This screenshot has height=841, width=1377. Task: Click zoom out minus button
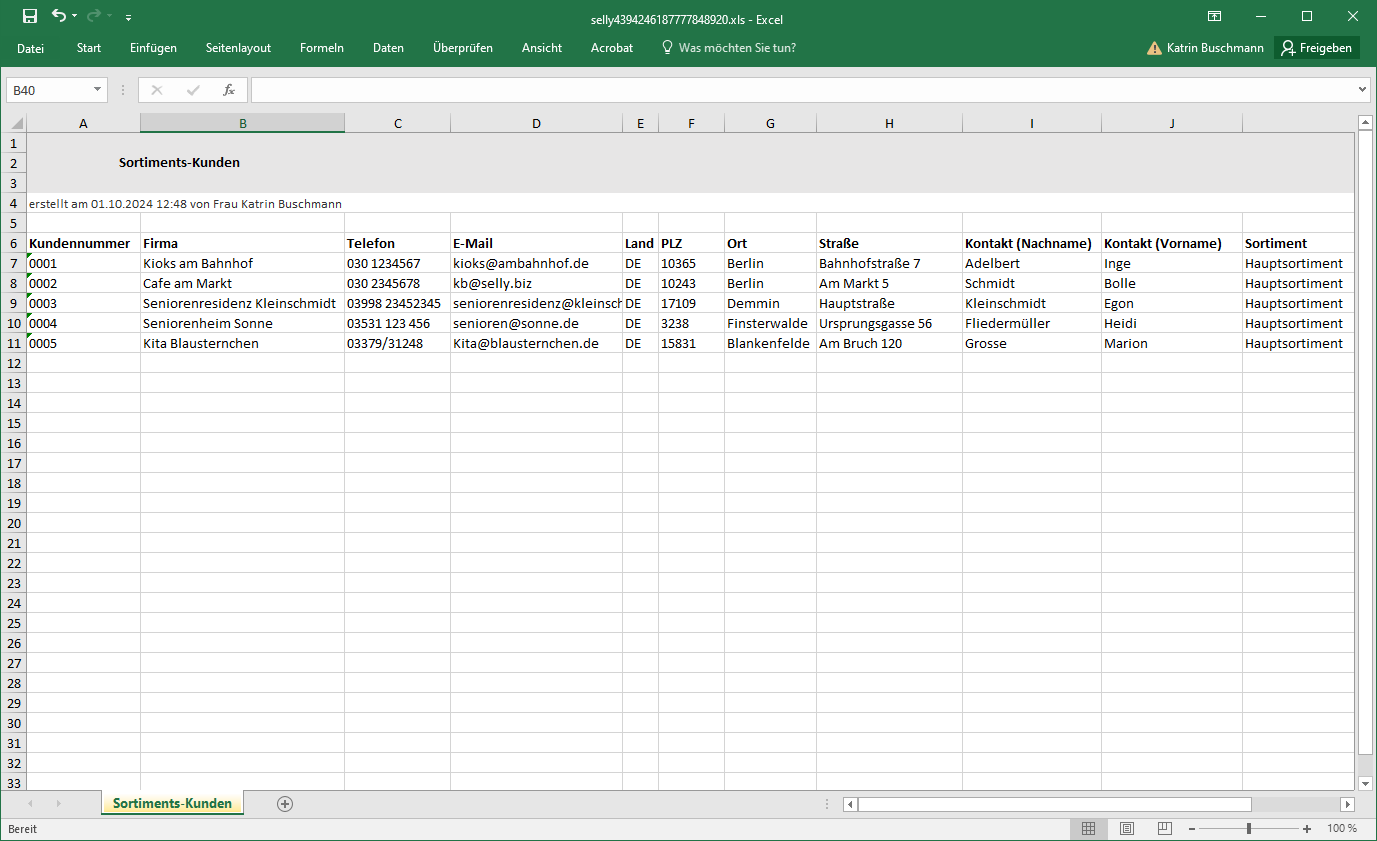(1192, 828)
